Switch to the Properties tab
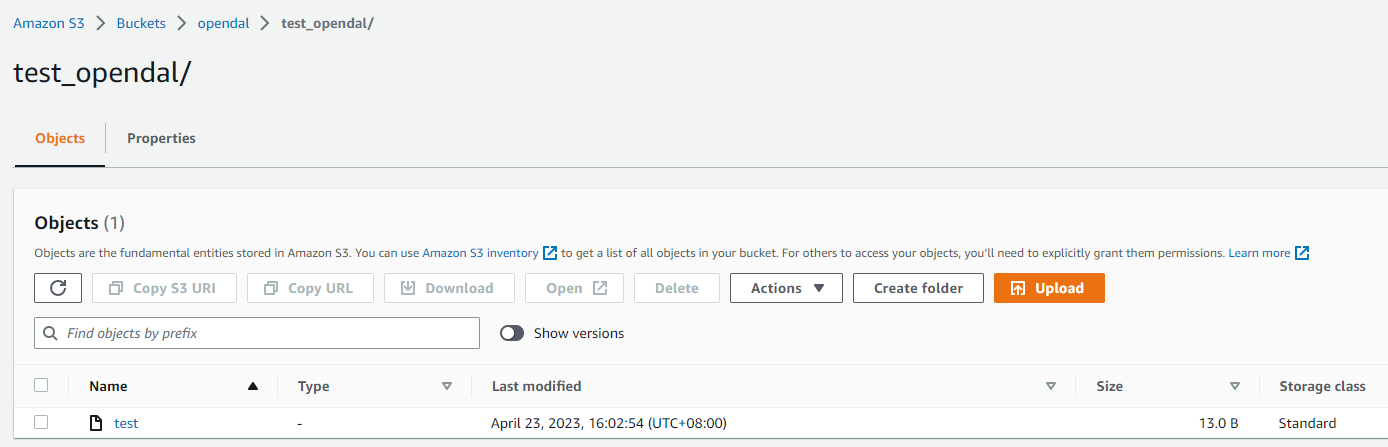This screenshot has width=1388, height=447. point(161,139)
